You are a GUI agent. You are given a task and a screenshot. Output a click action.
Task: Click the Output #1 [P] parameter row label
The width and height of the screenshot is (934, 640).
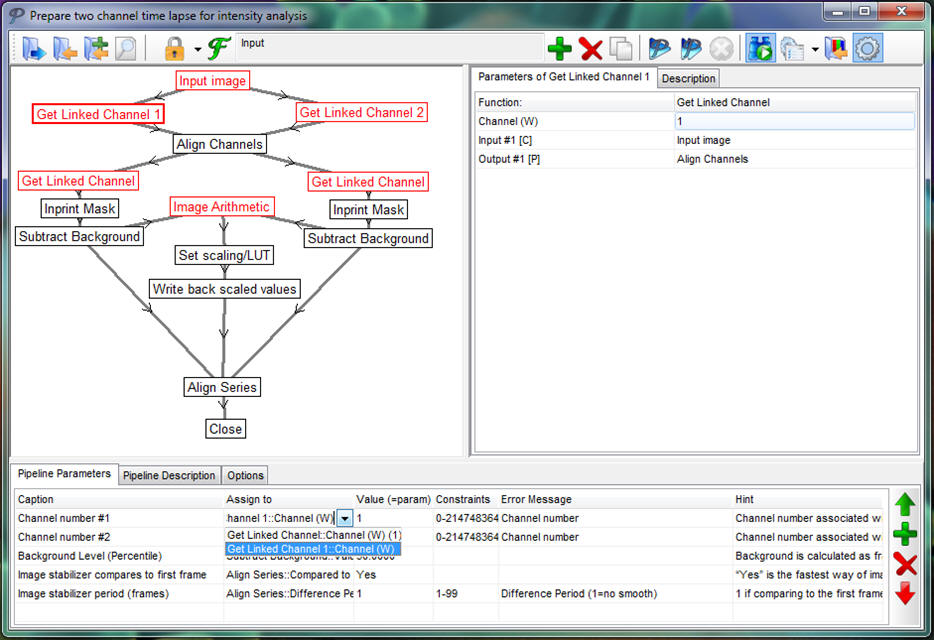point(509,159)
